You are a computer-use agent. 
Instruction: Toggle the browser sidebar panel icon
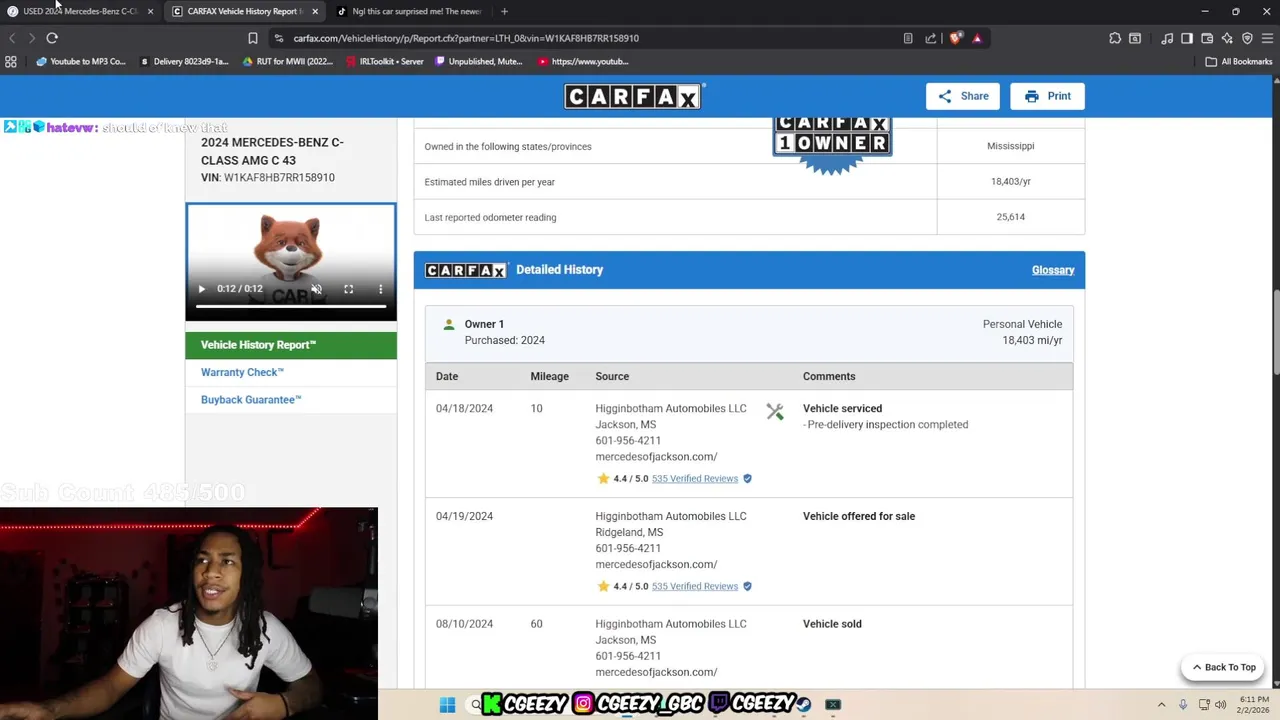click(1187, 38)
